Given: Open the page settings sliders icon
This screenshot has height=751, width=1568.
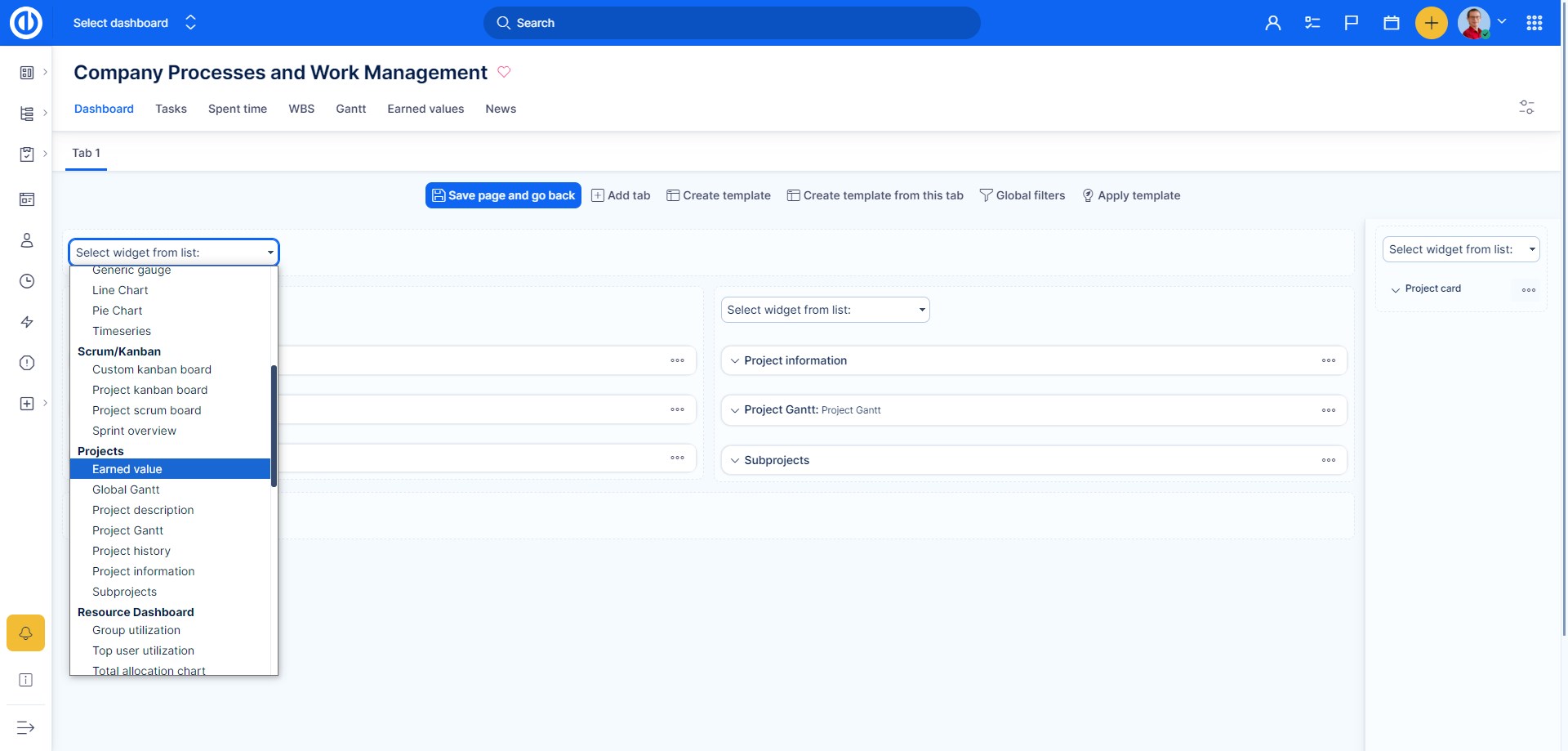Looking at the screenshot, I should [x=1526, y=107].
